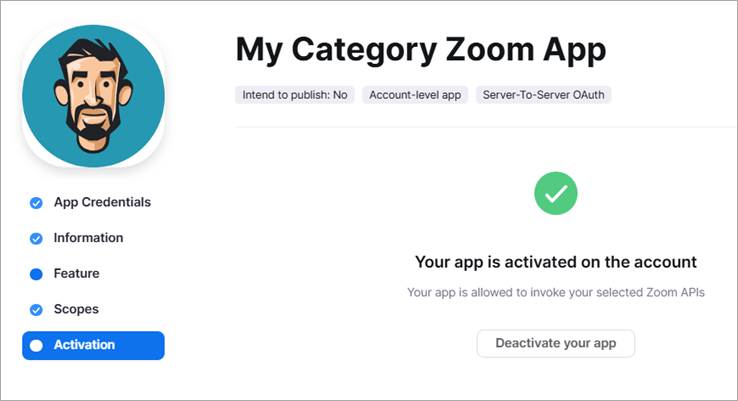
Task: Click the checkmark icon beside Scopes
Action: pos(36,310)
